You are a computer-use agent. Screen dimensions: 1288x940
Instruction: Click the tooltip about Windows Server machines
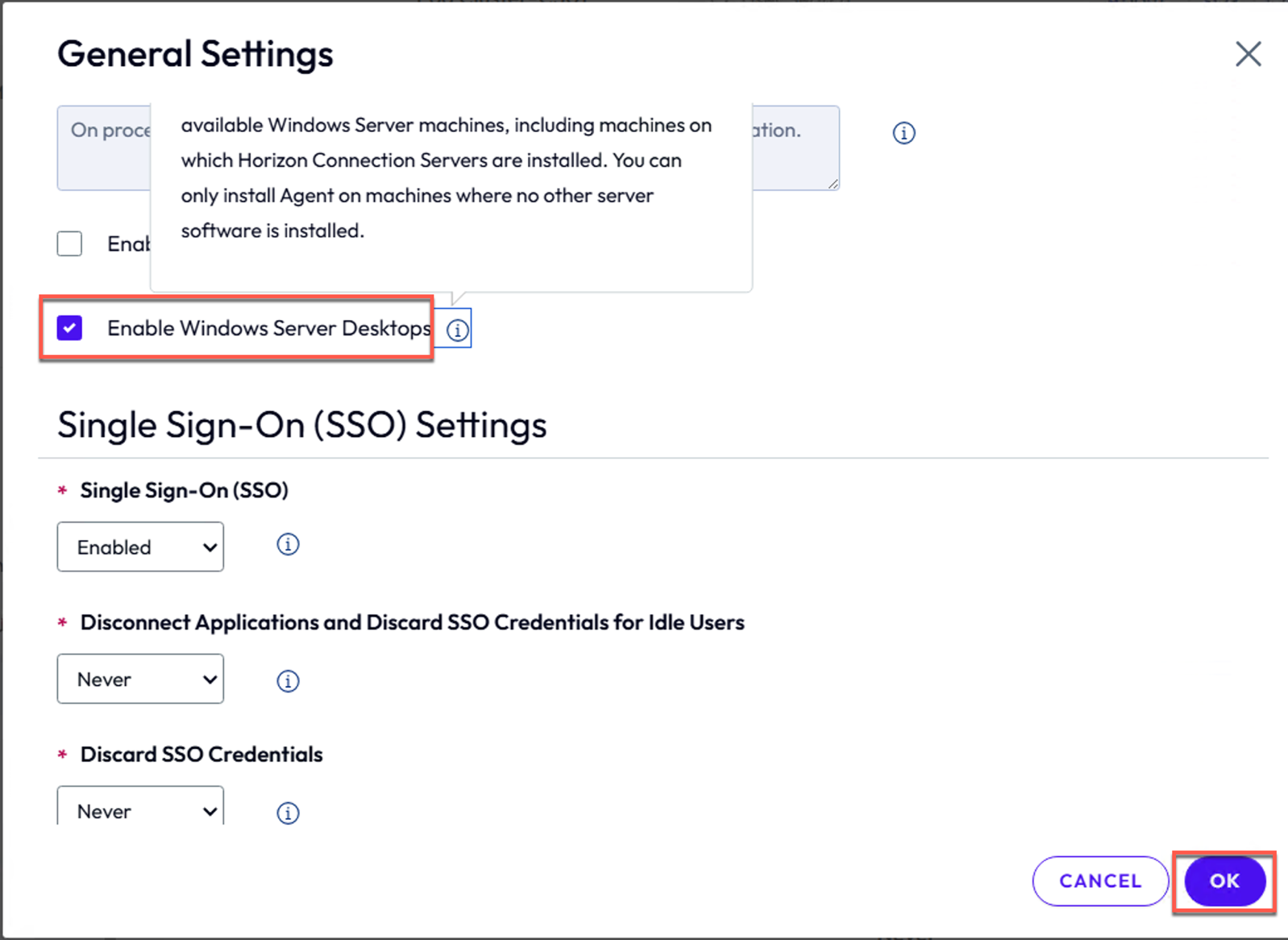pos(451,197)
